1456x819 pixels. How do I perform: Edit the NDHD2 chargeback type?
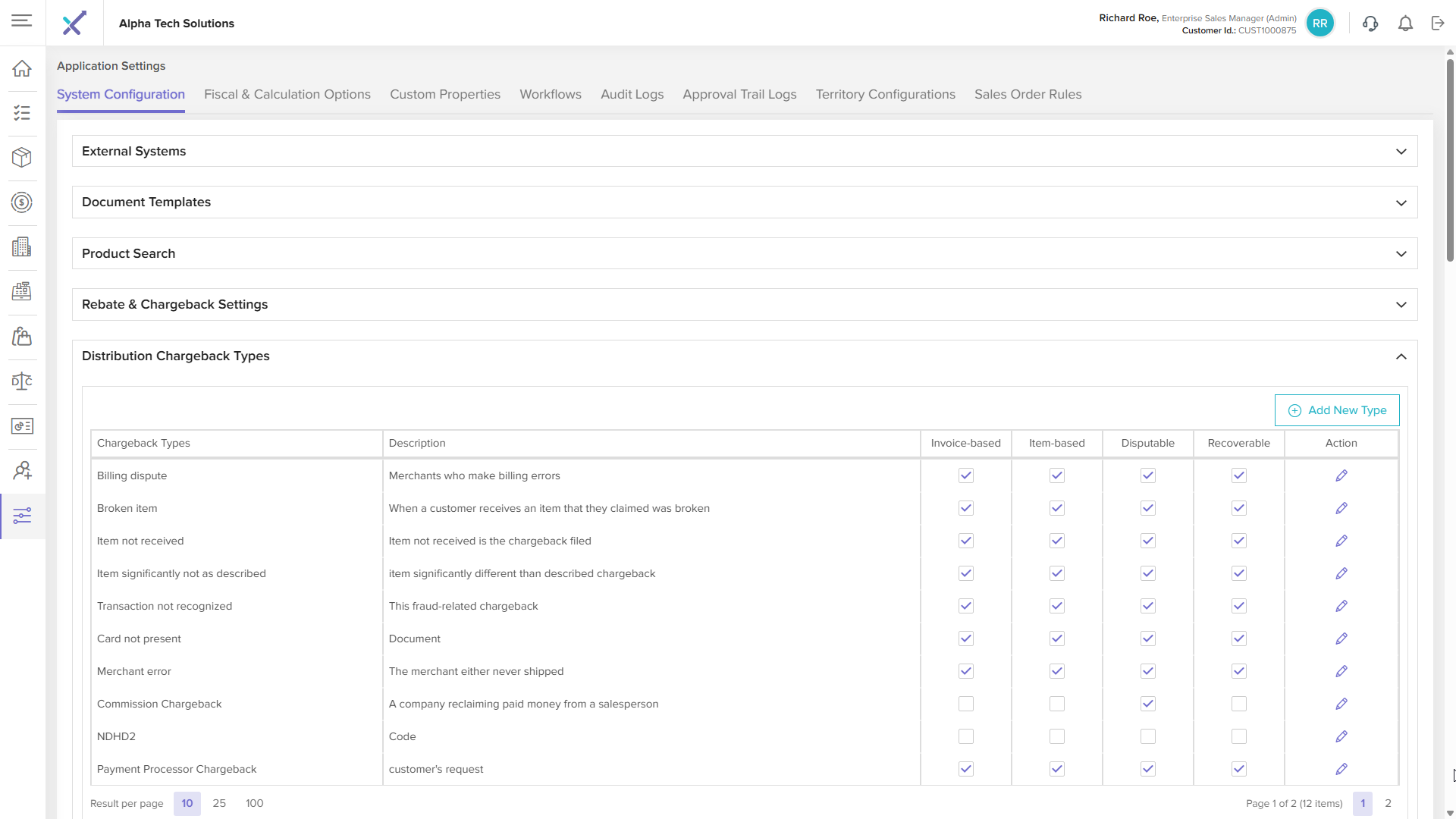tap(1341, 736)
